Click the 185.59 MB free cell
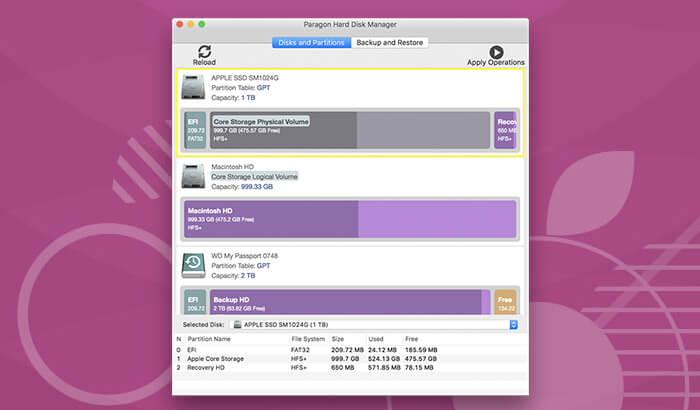Viewport: 700px width, 410px height. (421, 350)
